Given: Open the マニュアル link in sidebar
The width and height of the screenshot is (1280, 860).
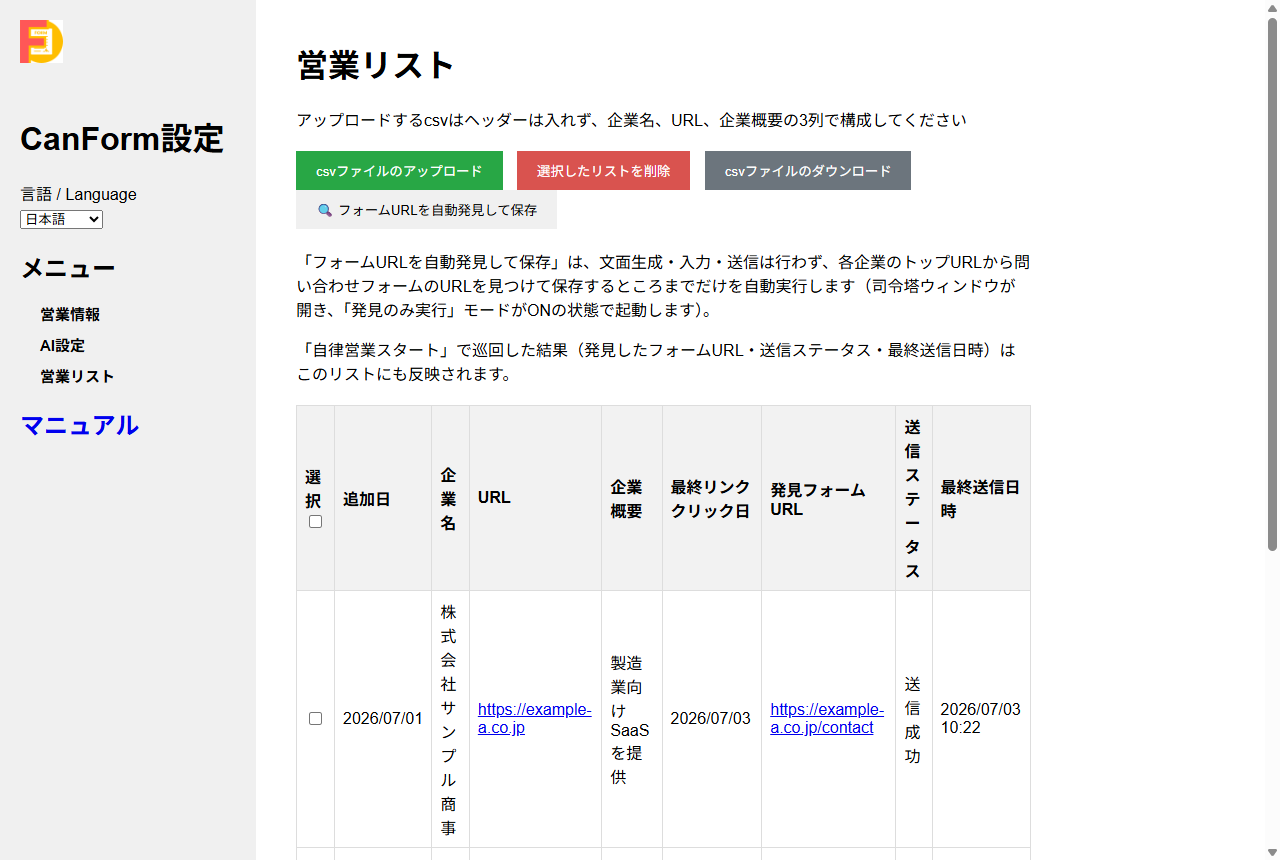Looking at the screenshot, I should point(79,425).
